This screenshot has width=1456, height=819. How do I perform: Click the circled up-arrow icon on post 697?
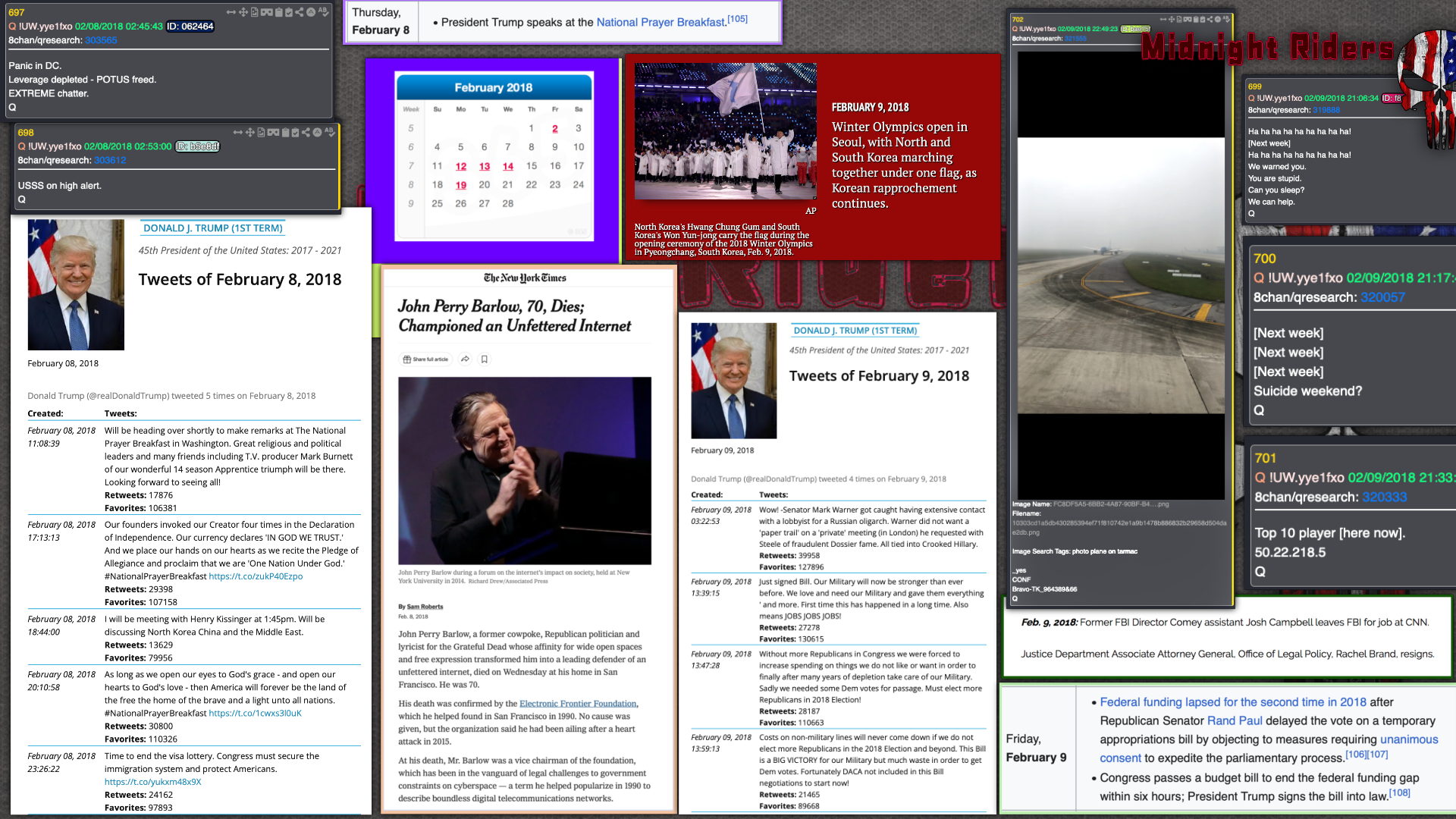[311, 12]
